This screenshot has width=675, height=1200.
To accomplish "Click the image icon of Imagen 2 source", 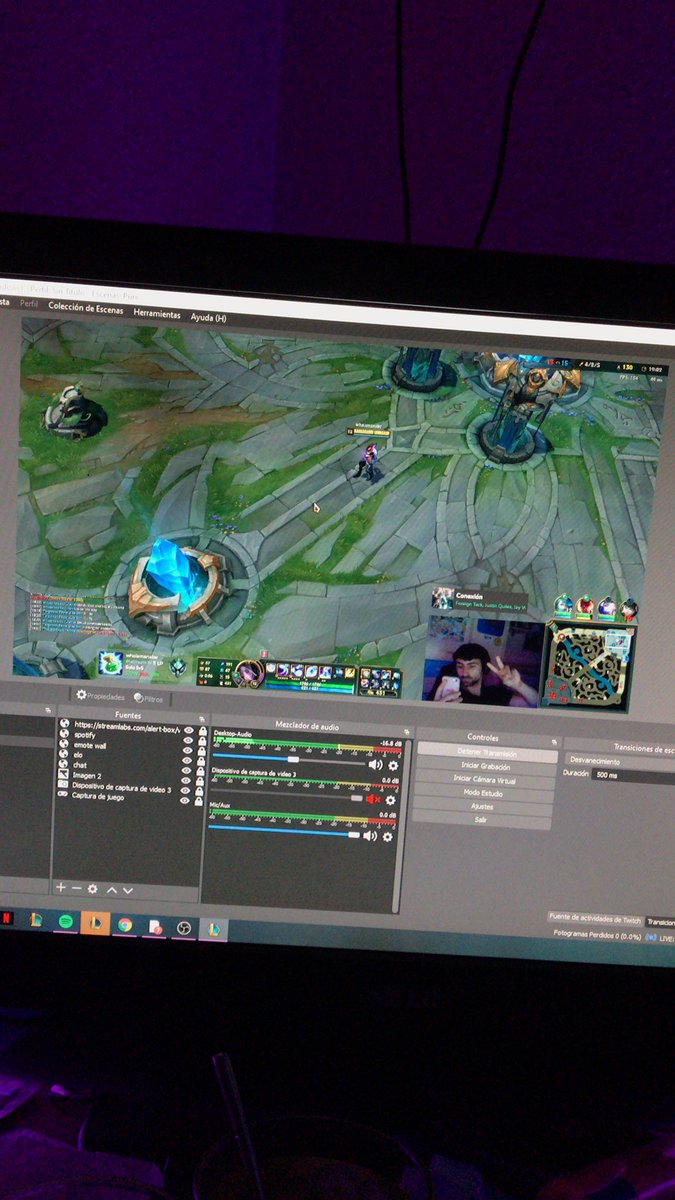I will (x=63, y=775).
